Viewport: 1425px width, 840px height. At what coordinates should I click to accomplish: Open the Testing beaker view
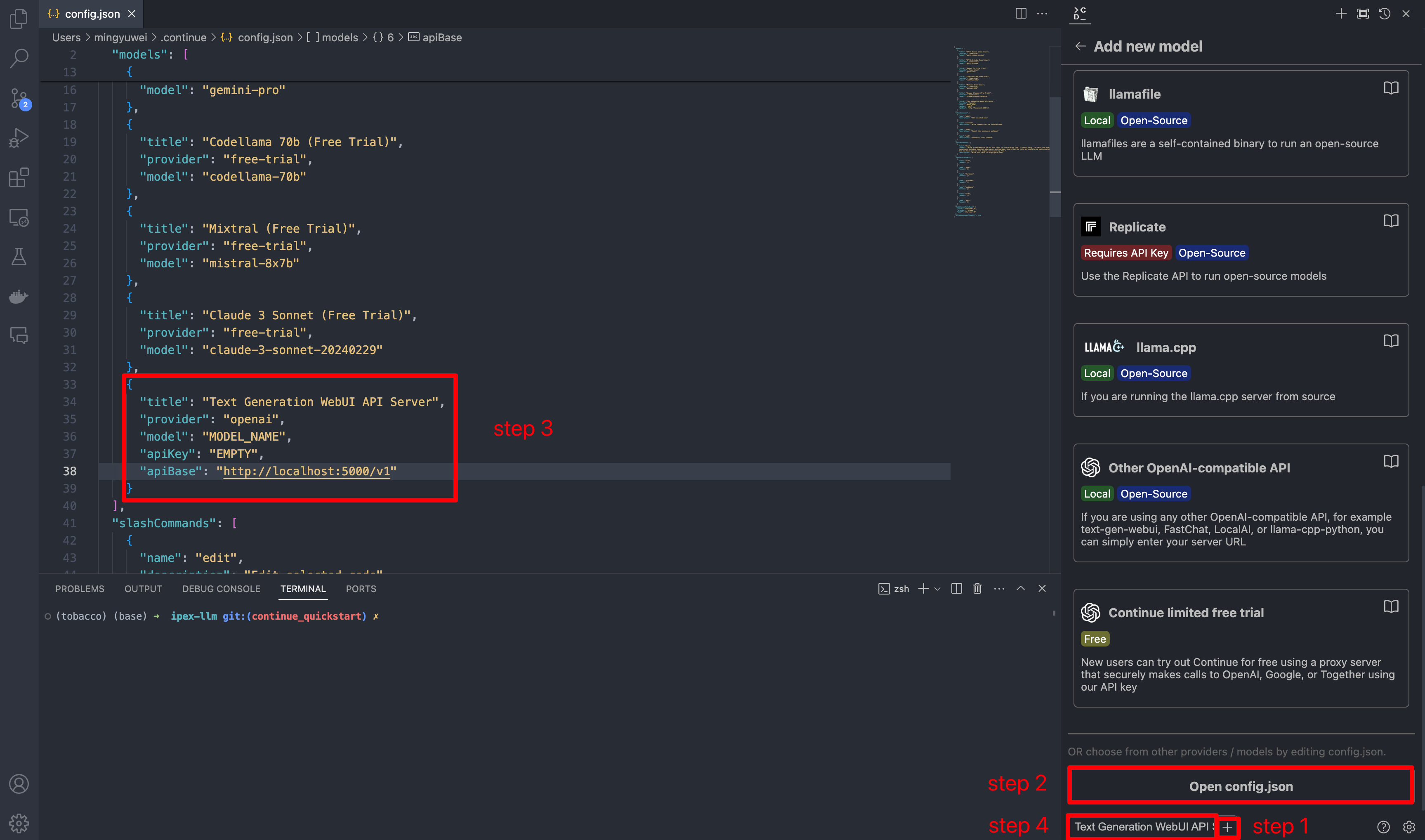pos(19,257)
